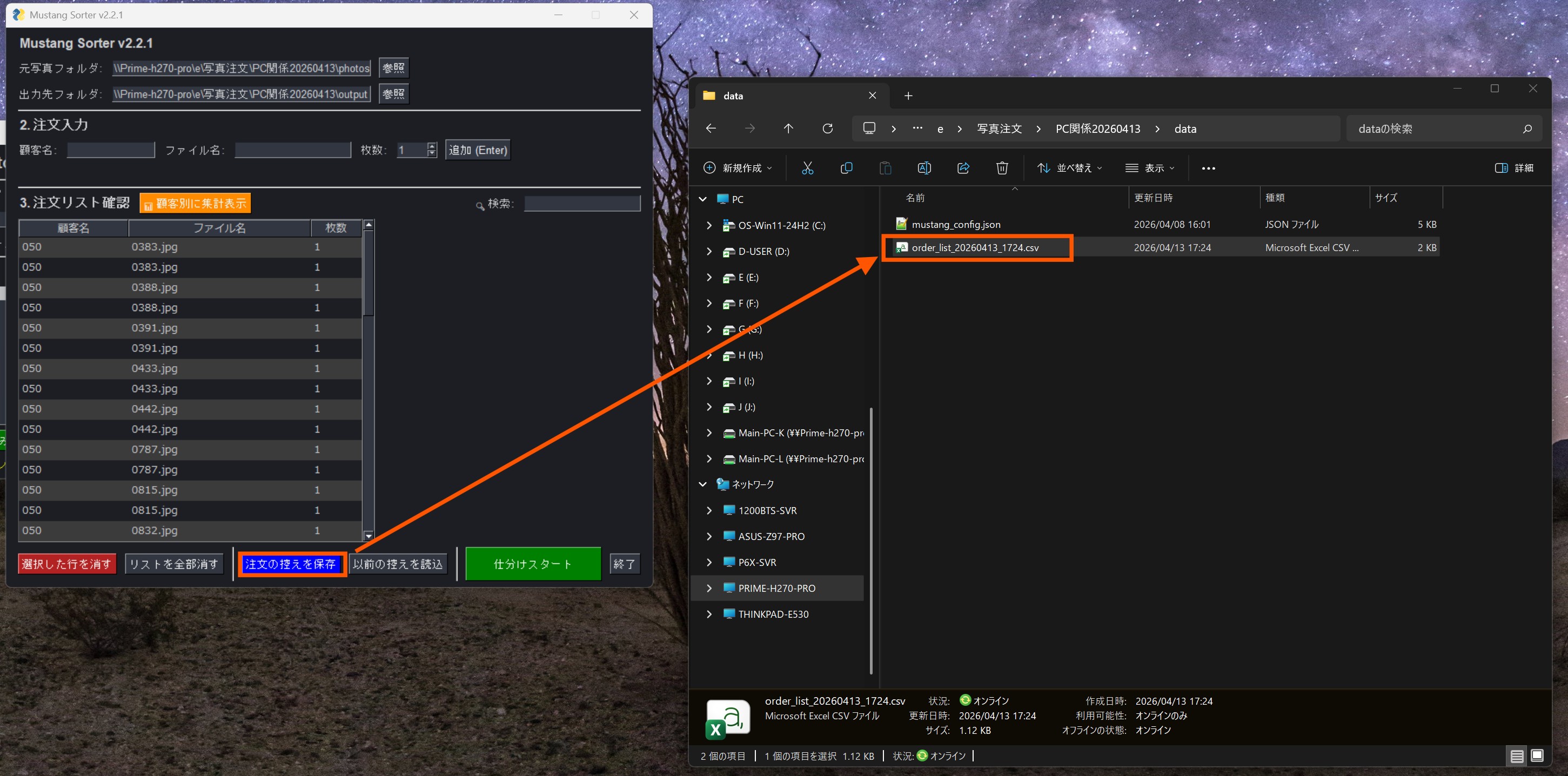The width and height of the screenshot is (1568, 776).
Task: Open a new Explorer tab with plus icon
Action: pos(908,96)
